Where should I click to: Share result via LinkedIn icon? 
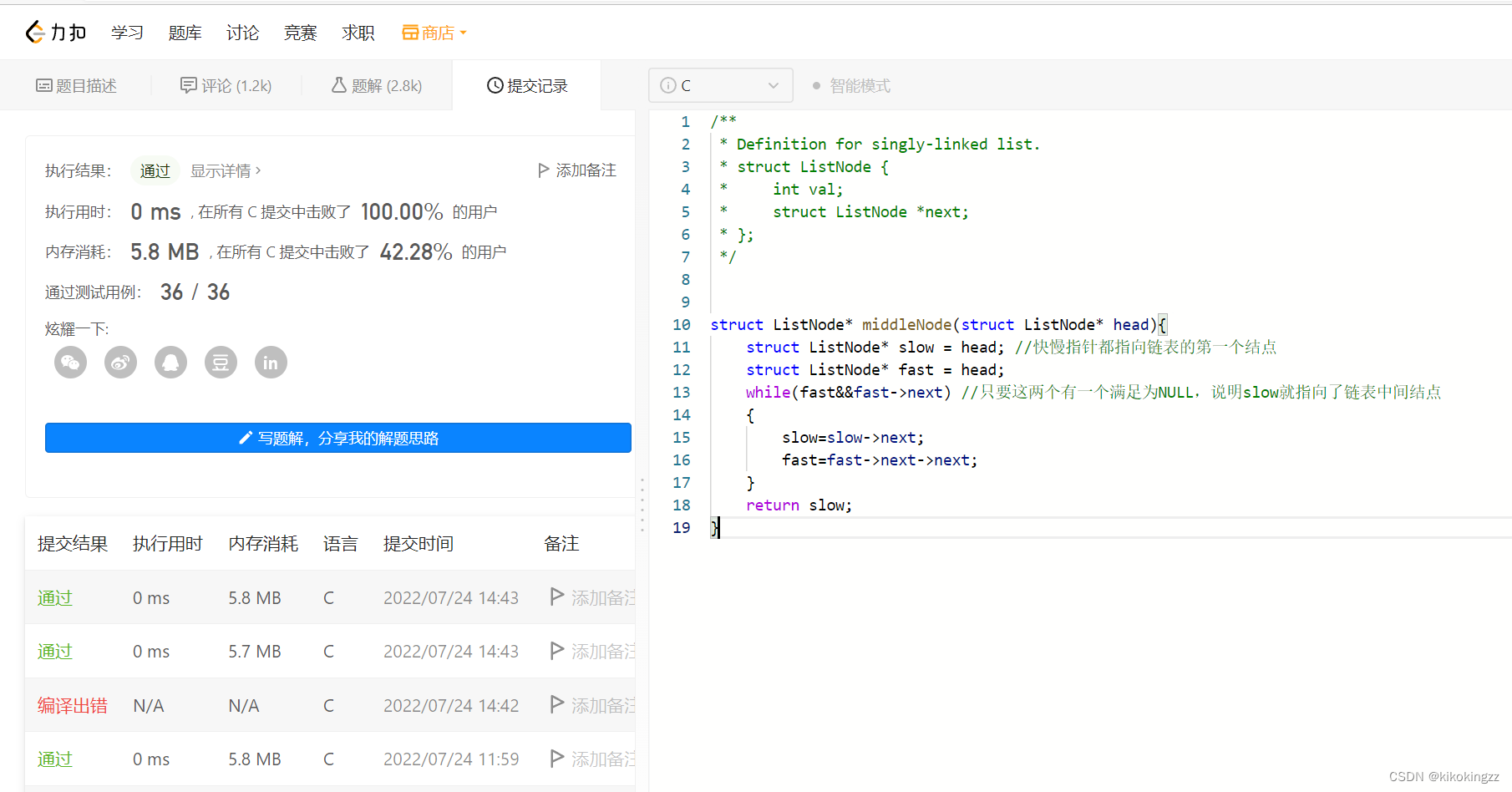click(x=271, y=363)
